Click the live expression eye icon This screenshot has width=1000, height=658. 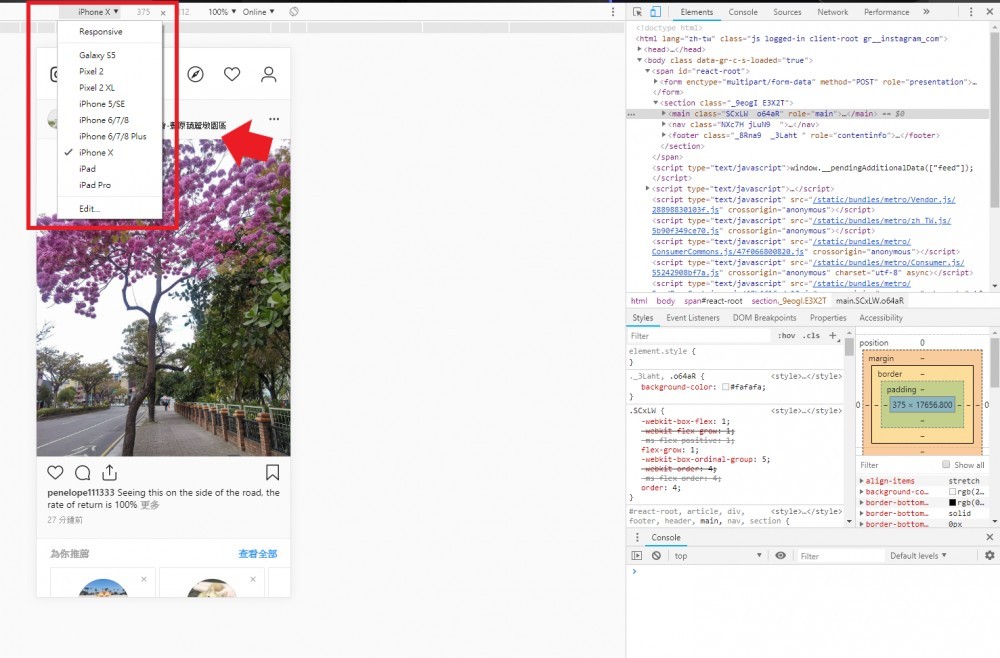(x=780, y=555)
